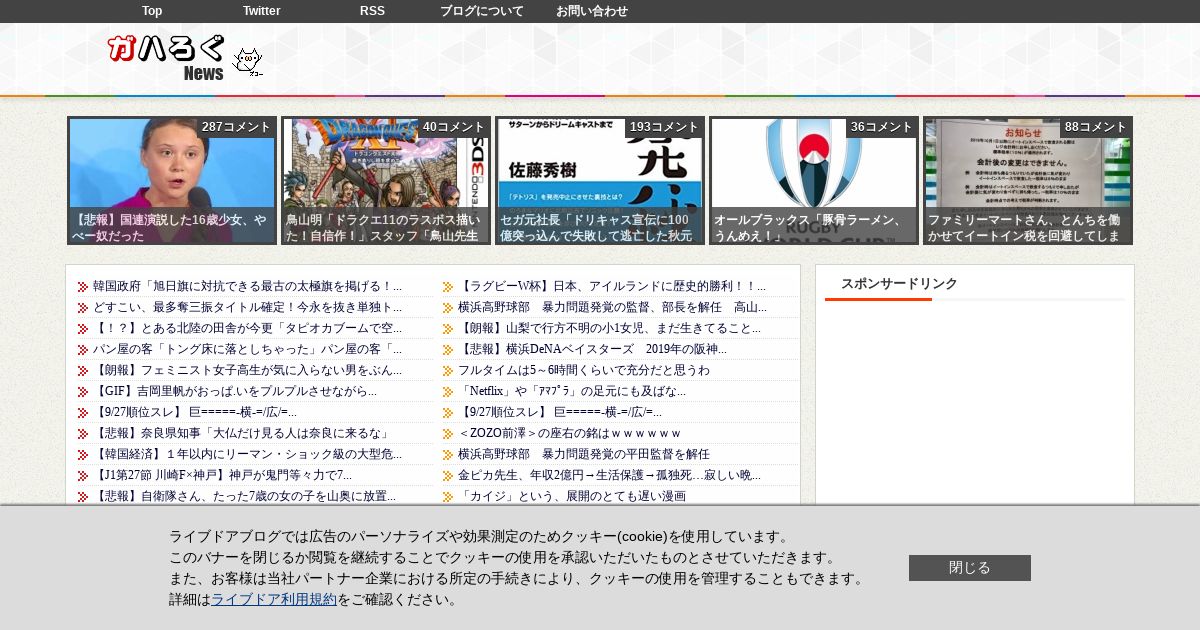
Task: Click the red bullet icon beside パン屋の客 headline
Action: pyautogui.click(x=83, y=350)
